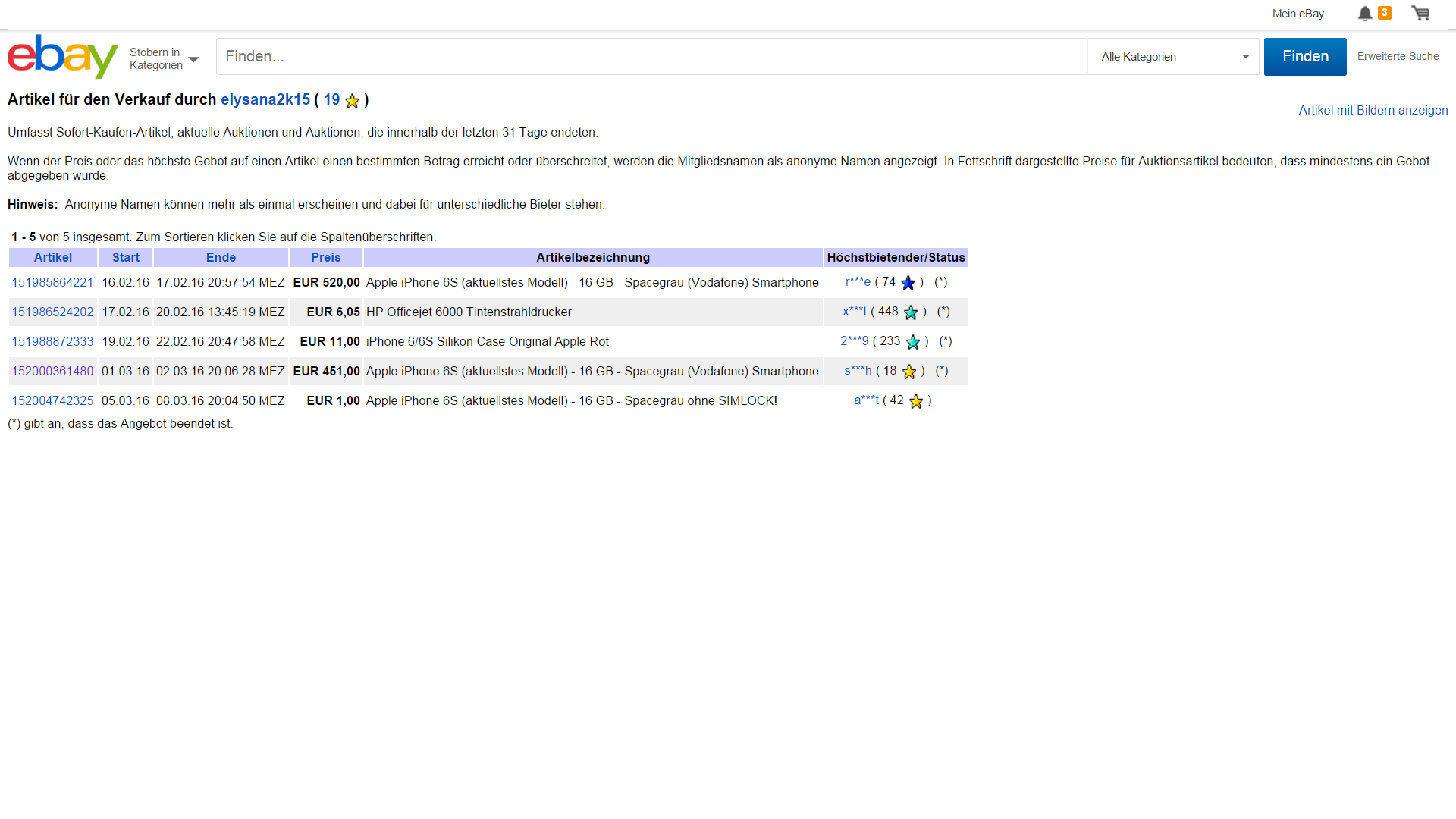Open bidder x***t profile
Image resolution: width=1456 pixels, height=819 pixels.
pyautogui.click(x=855, y=311)
